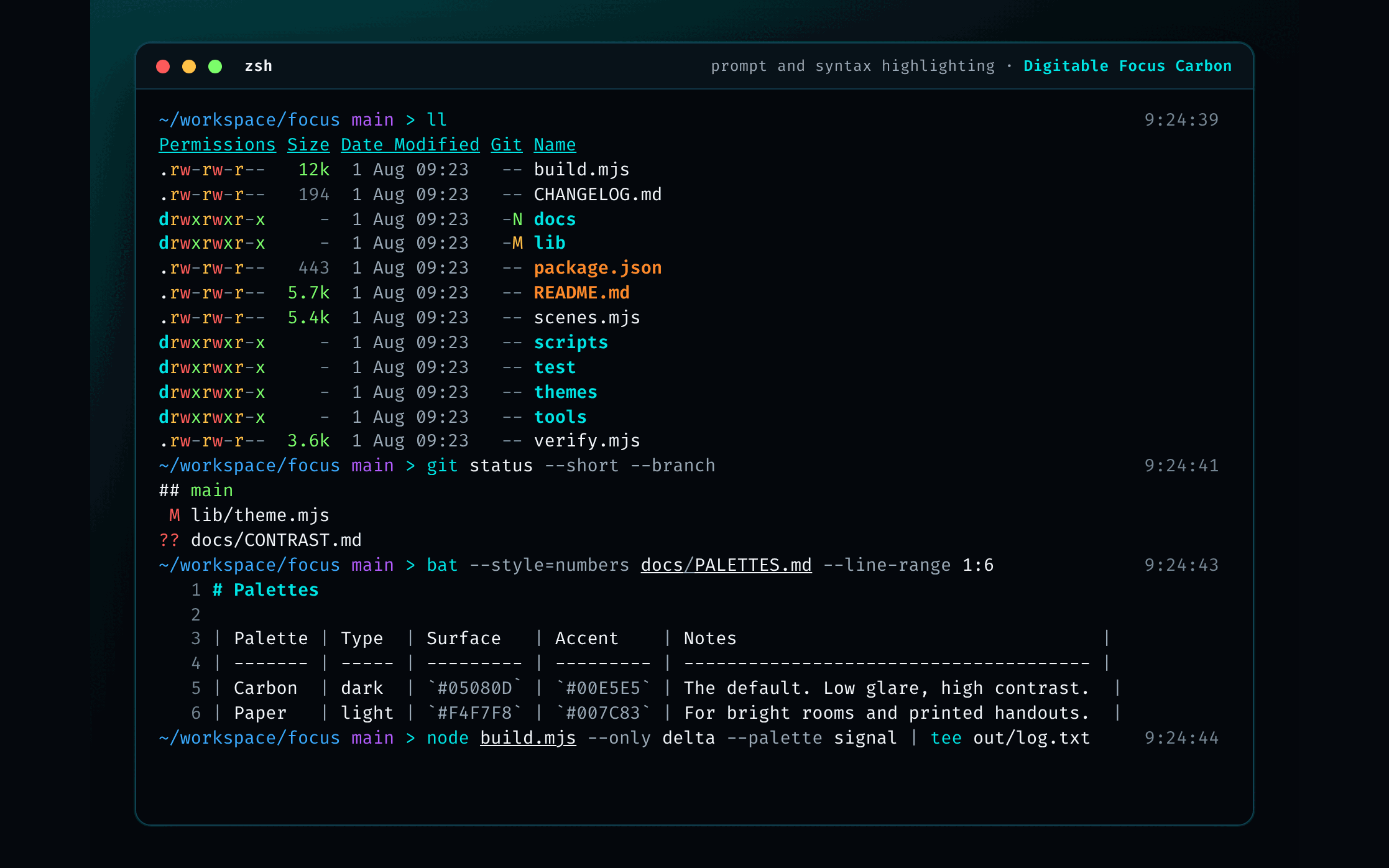Click the Surface table column header
The image size is (1389, 868).
[x=464, y=639]
